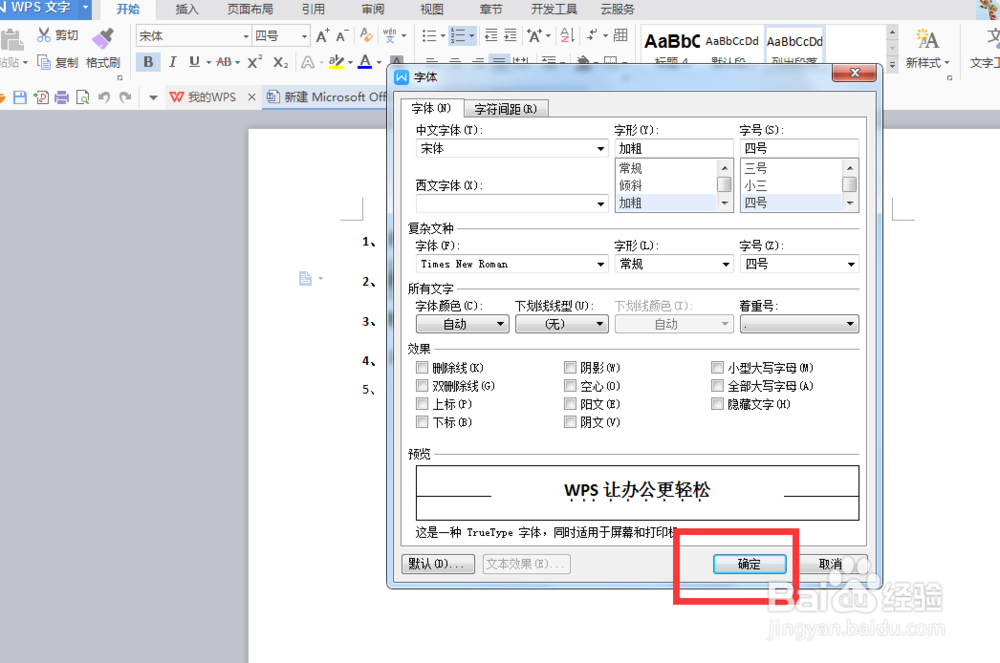Enable the 双删除线 checkbox
This screenshot has height=663, width=1000.
click(x=422, y=386)
